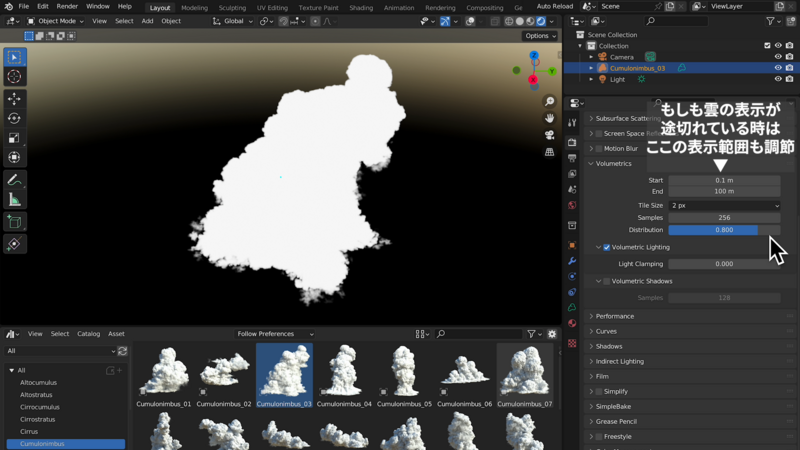The image size is (800, 450).
Task: Click the asset browser settings gear
Action: click(552, 334)
